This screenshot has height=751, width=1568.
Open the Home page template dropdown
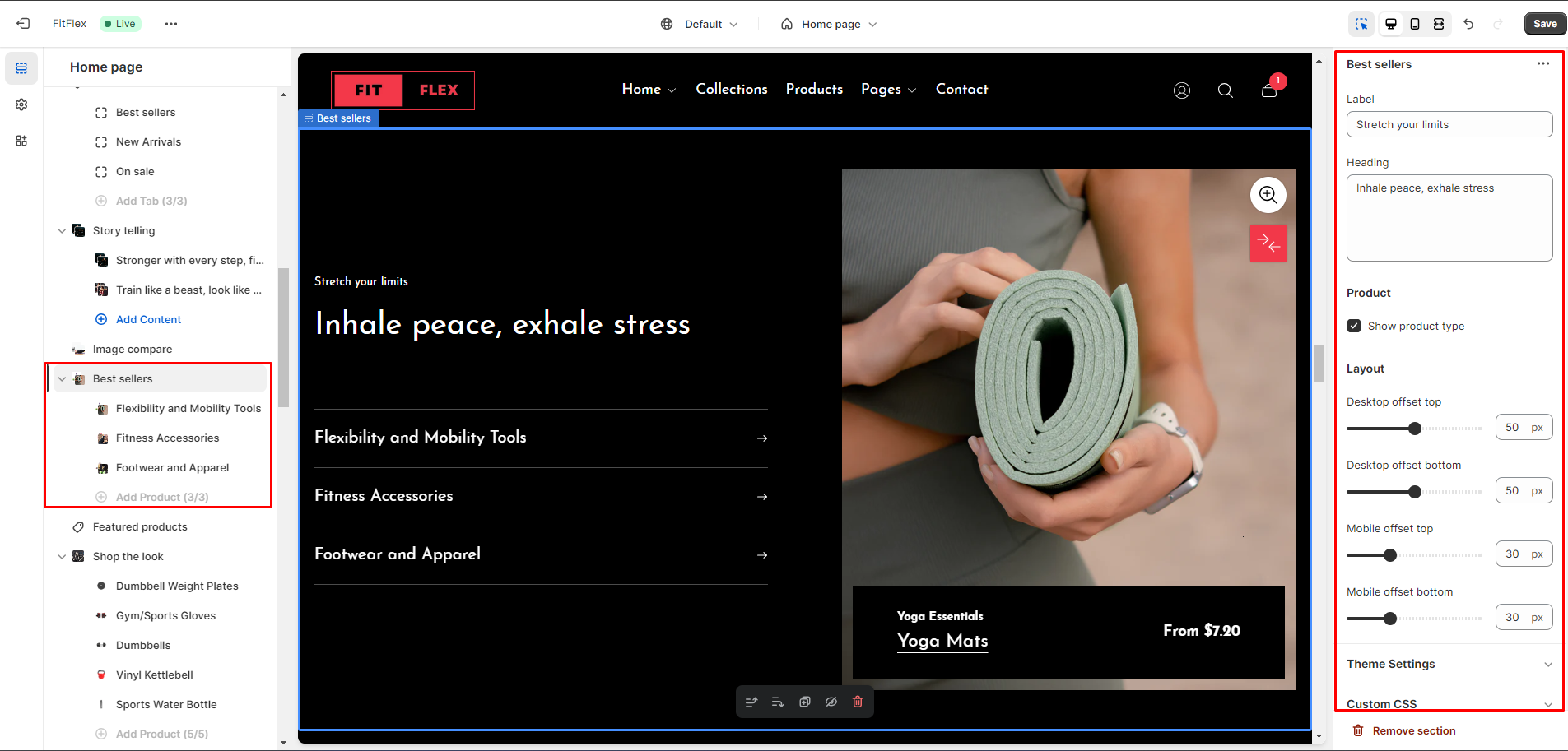point(829,24)
